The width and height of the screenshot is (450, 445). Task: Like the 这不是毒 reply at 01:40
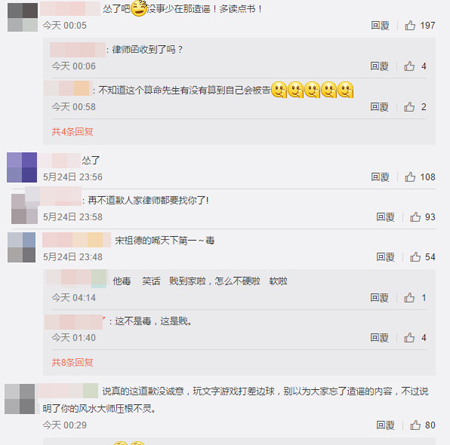409,338
